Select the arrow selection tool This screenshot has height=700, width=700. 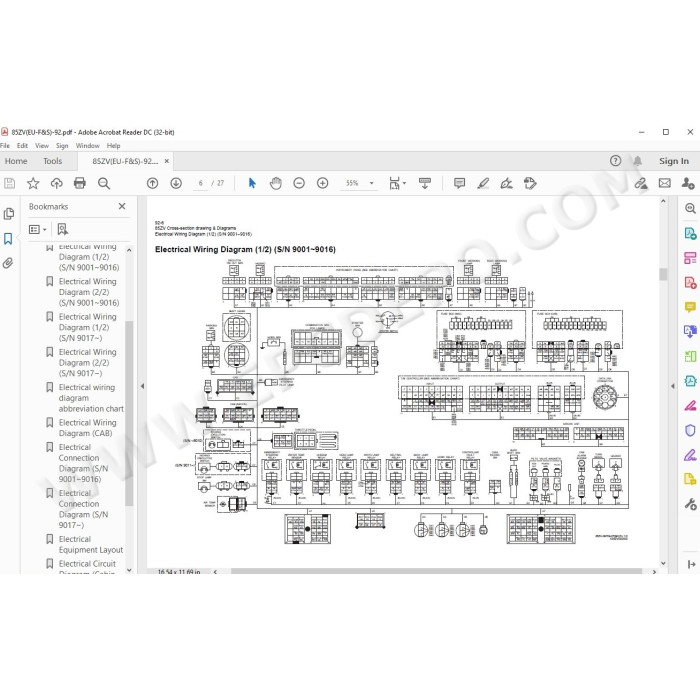[252, 183]
